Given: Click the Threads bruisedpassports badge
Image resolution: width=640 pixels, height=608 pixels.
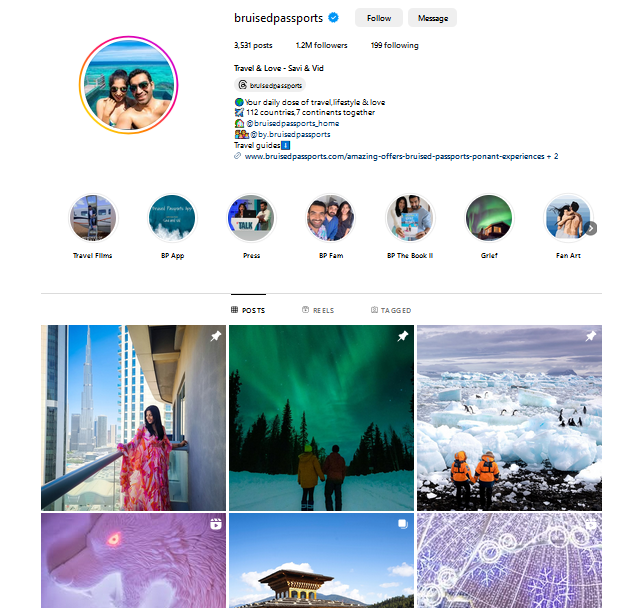Looking at the screenshot, I should click(270, 85).
